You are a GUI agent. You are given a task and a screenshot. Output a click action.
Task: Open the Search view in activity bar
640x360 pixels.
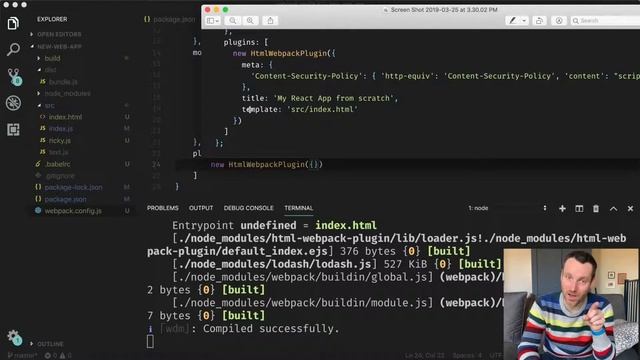[13, 50]
